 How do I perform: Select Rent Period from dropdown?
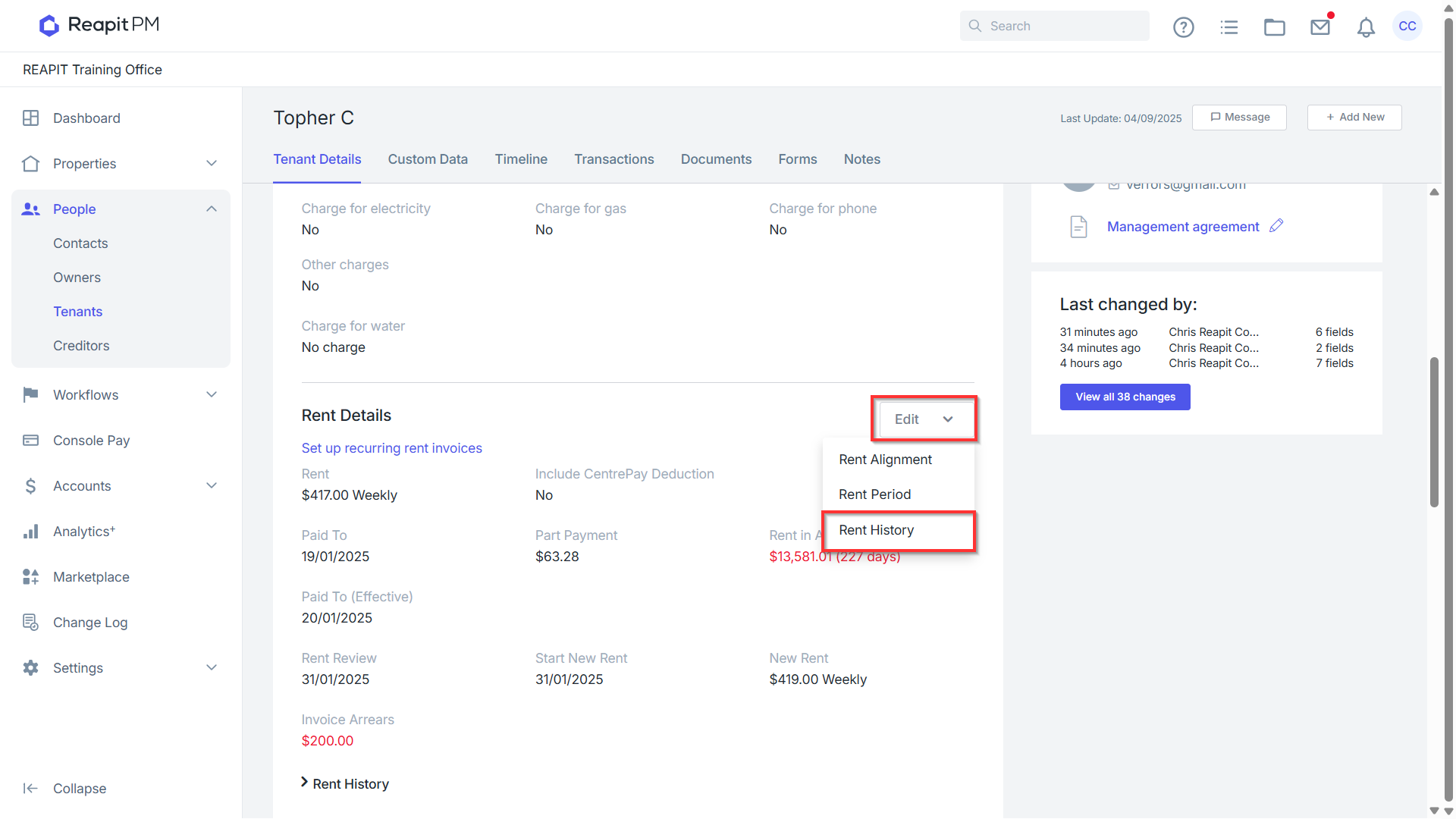[x=874, y=494]
